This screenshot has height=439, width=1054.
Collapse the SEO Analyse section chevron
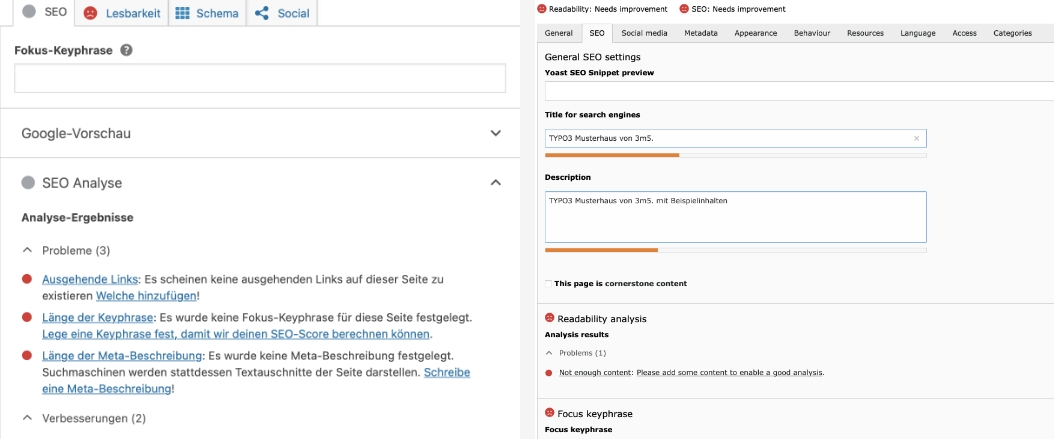[x=495, y=182]
